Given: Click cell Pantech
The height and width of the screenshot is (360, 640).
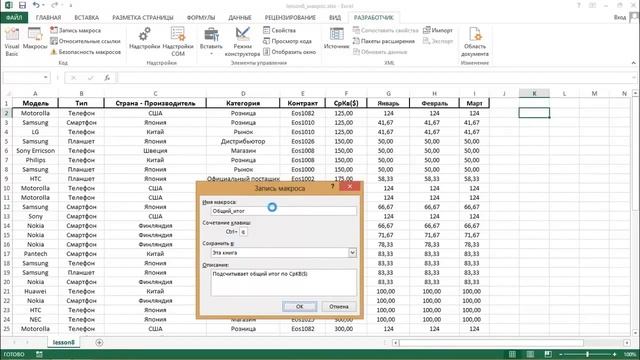Looking at the screenshot, I should (35, 254).
